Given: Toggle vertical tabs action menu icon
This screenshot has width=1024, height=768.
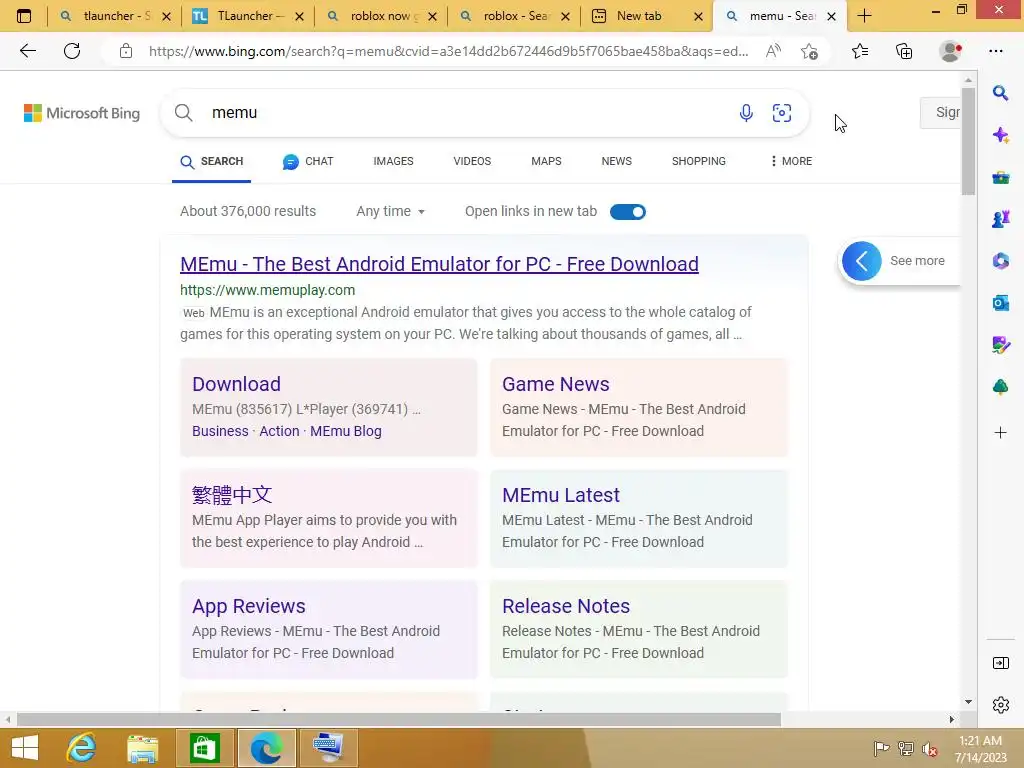Looking at the screenshot, I should tap(24, 16).
